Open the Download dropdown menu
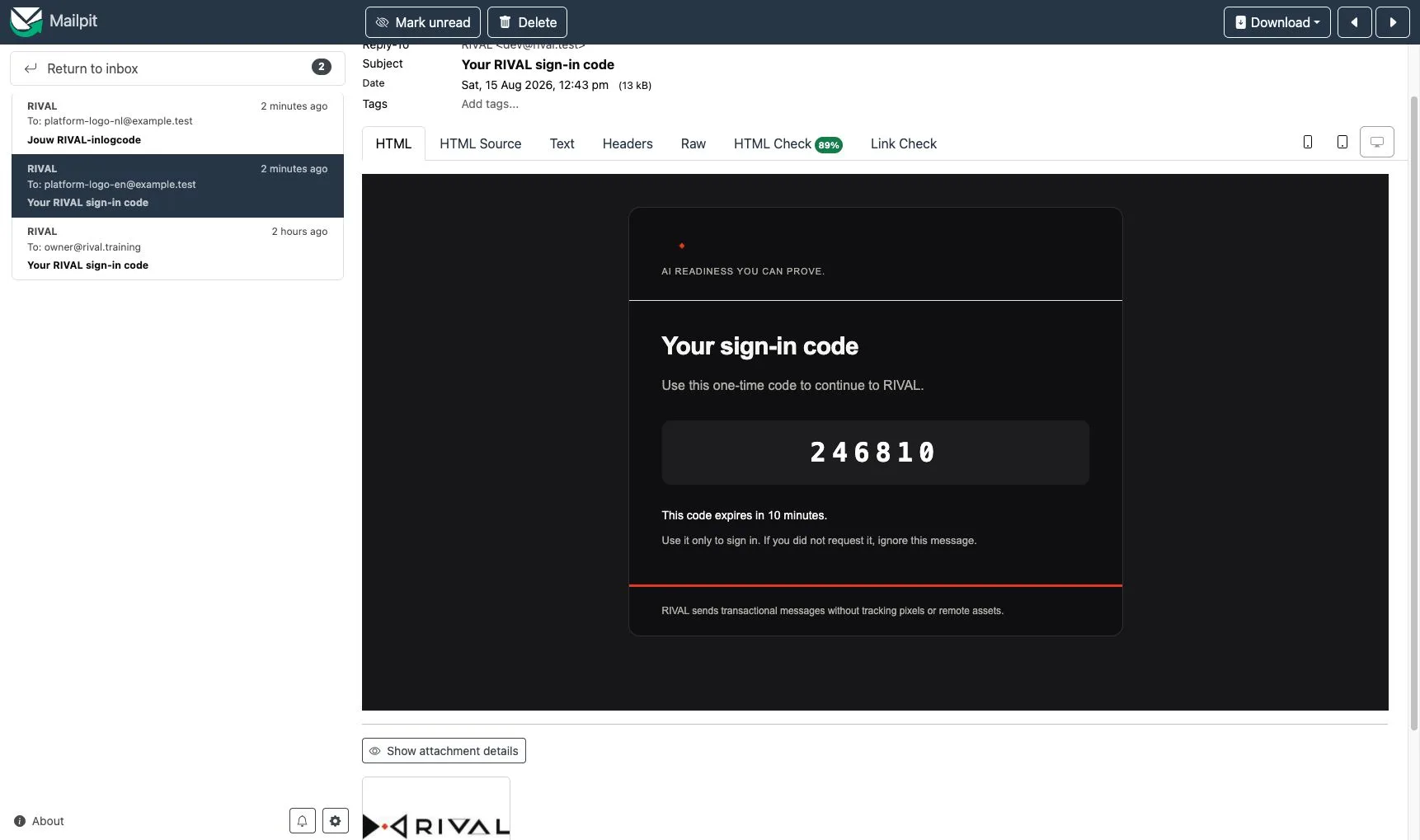1420x840 pixels. pos(1277,22)
